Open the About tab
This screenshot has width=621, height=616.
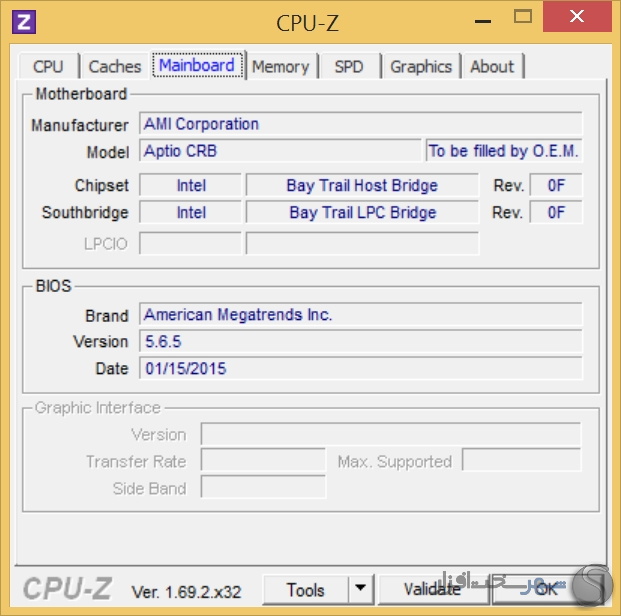(492, 67)
